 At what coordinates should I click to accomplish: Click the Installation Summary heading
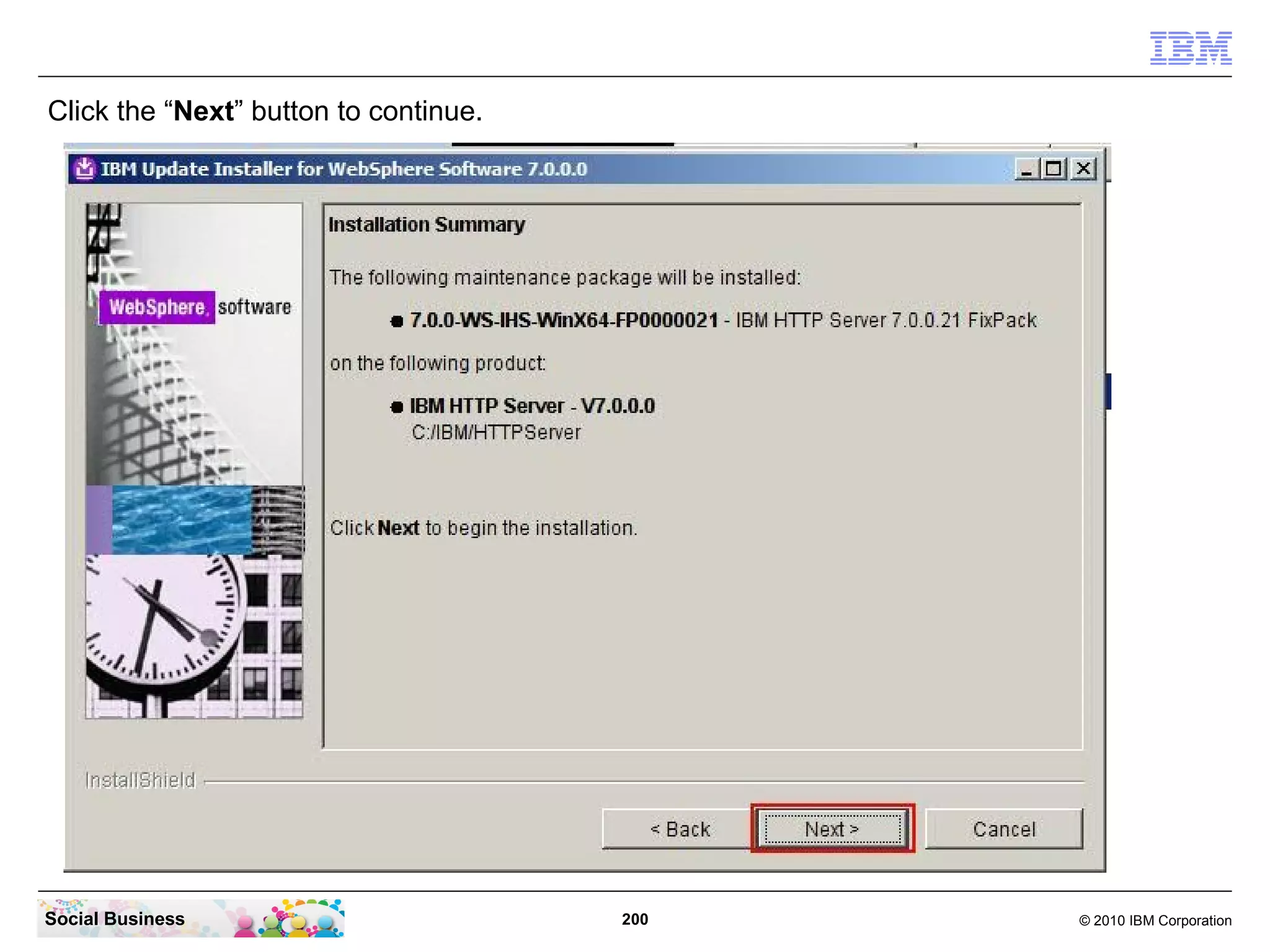point(427,224)
